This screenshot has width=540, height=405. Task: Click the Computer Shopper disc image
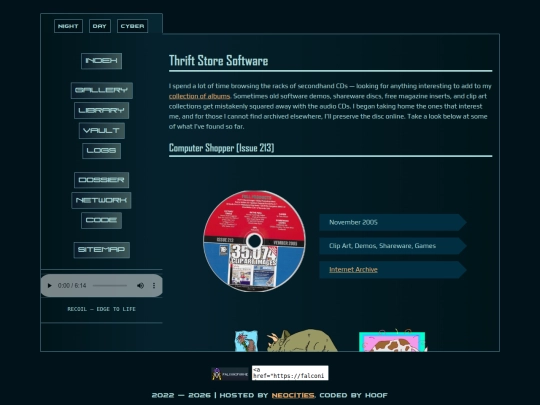(254, 241)
